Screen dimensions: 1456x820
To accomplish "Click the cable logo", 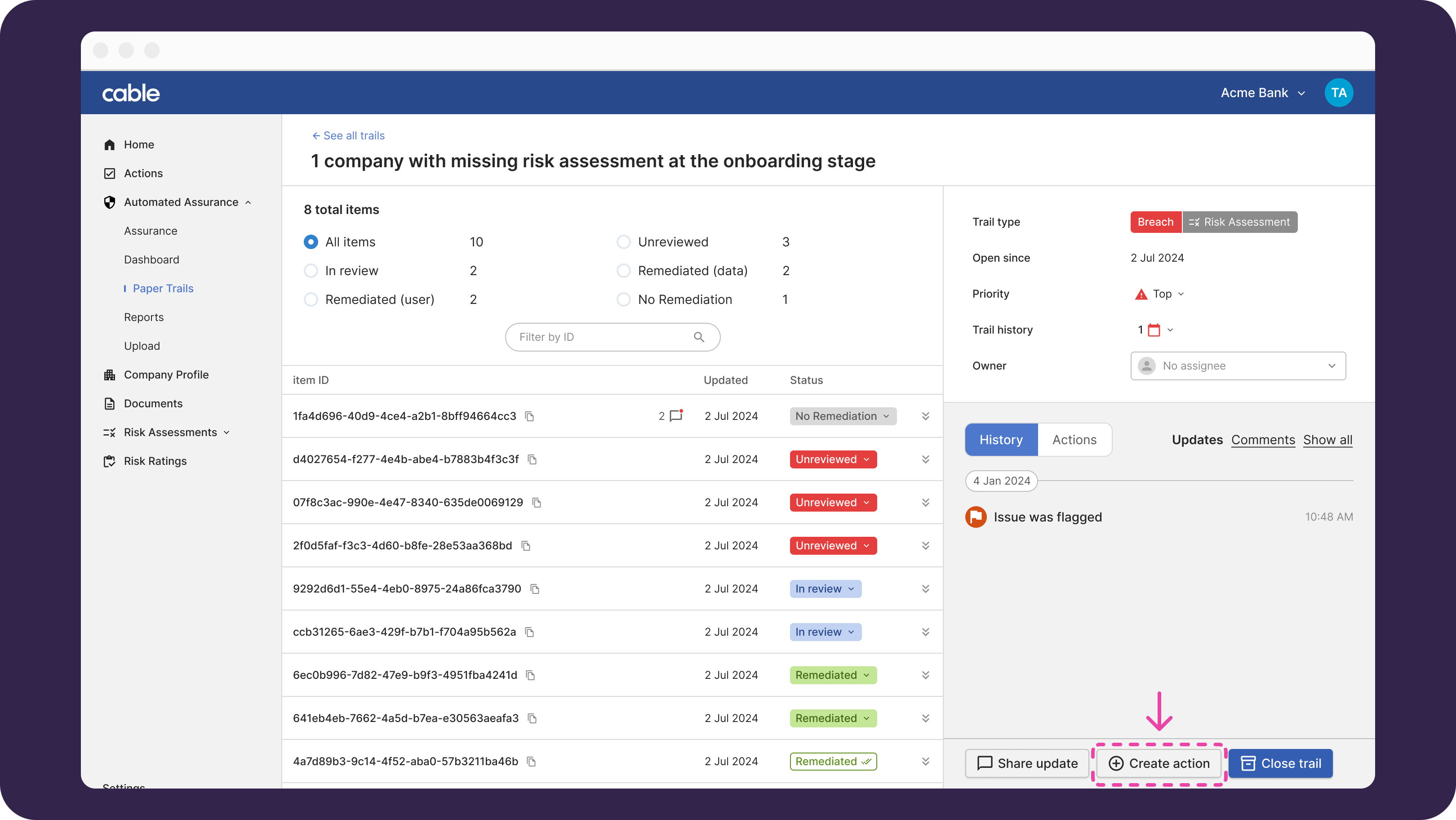I will 131,93.
